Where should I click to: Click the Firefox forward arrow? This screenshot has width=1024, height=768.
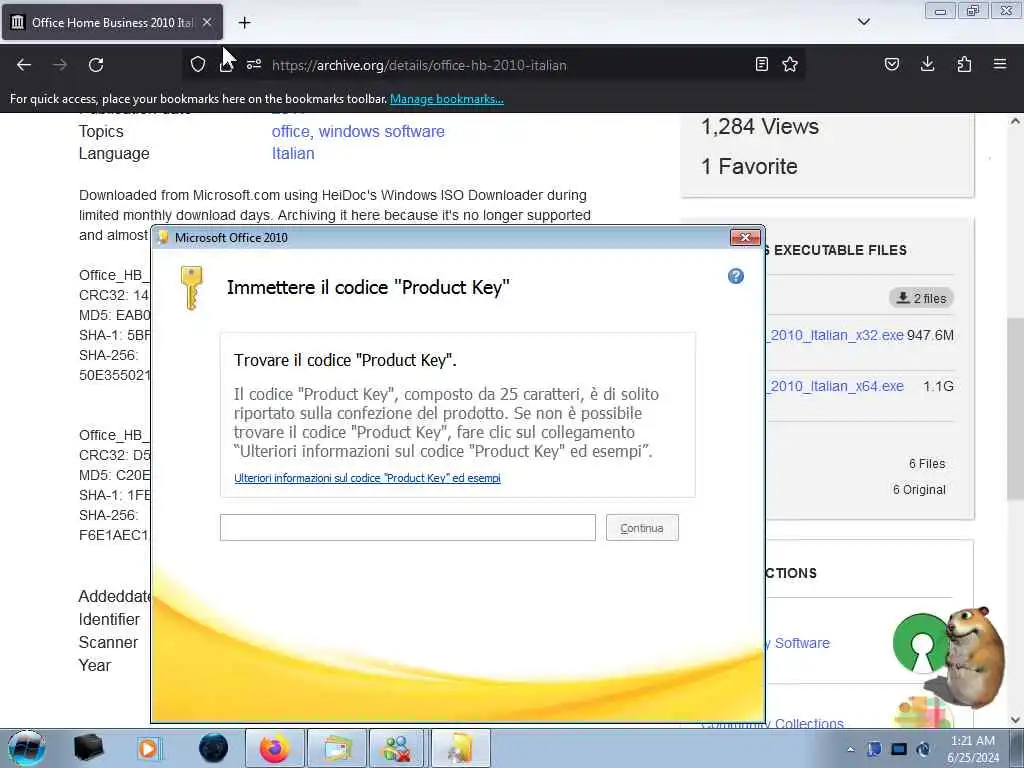[60, 65]
